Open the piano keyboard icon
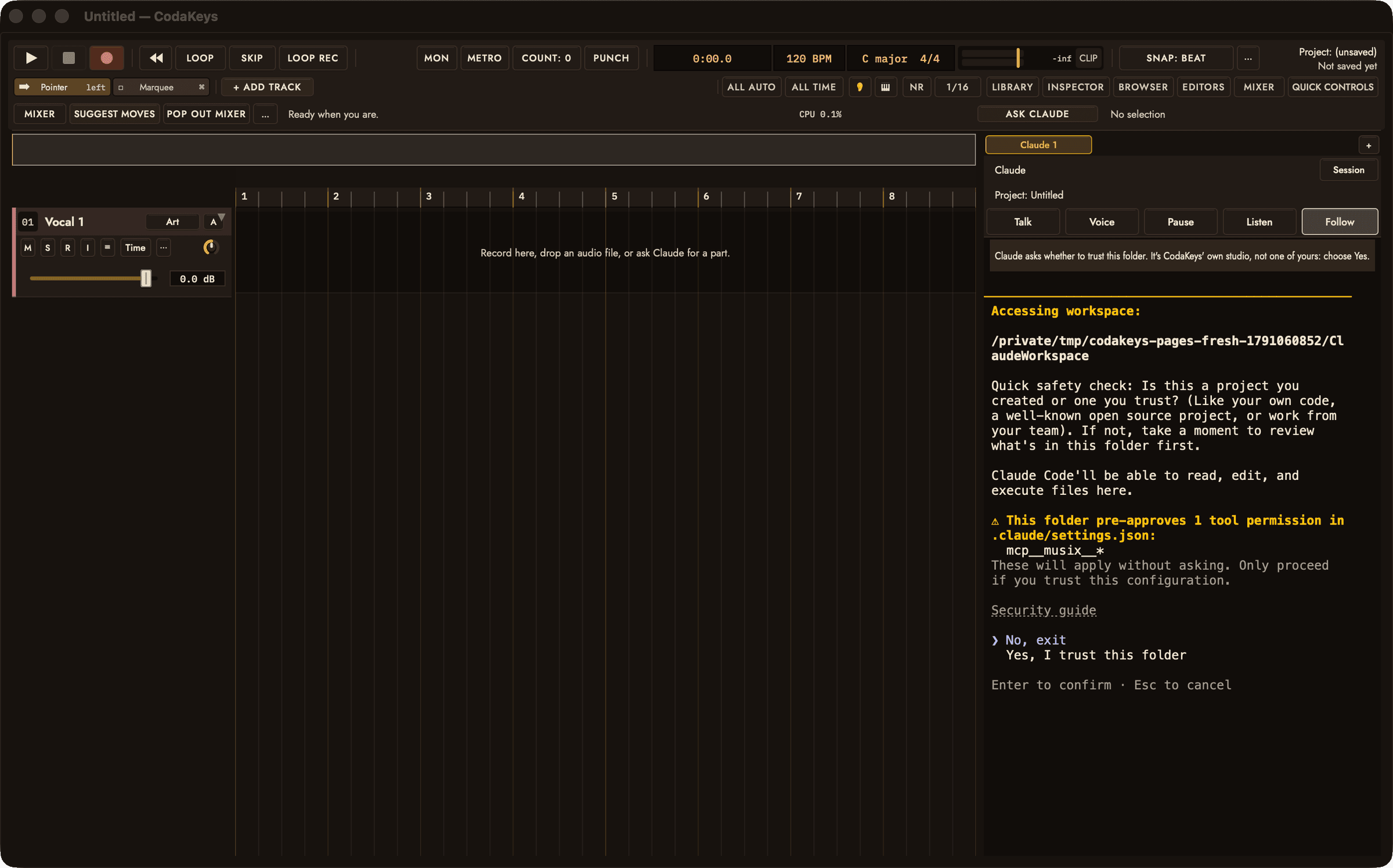The height and width of the screenshot is (868, 1393). click(886, 87)
